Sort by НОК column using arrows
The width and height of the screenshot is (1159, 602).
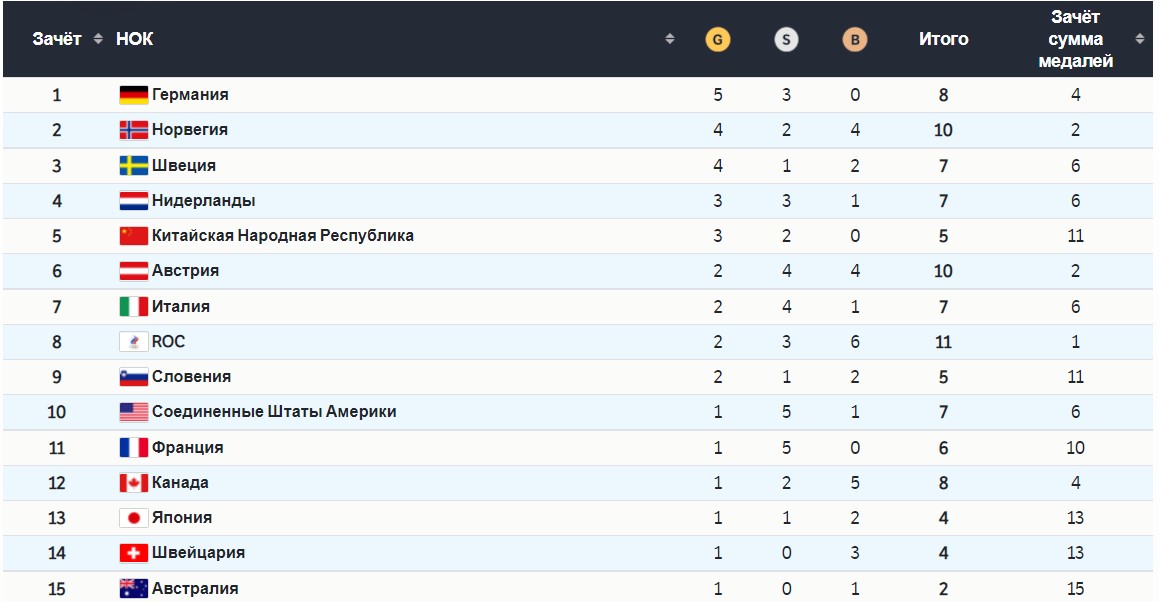click(670, 39)
